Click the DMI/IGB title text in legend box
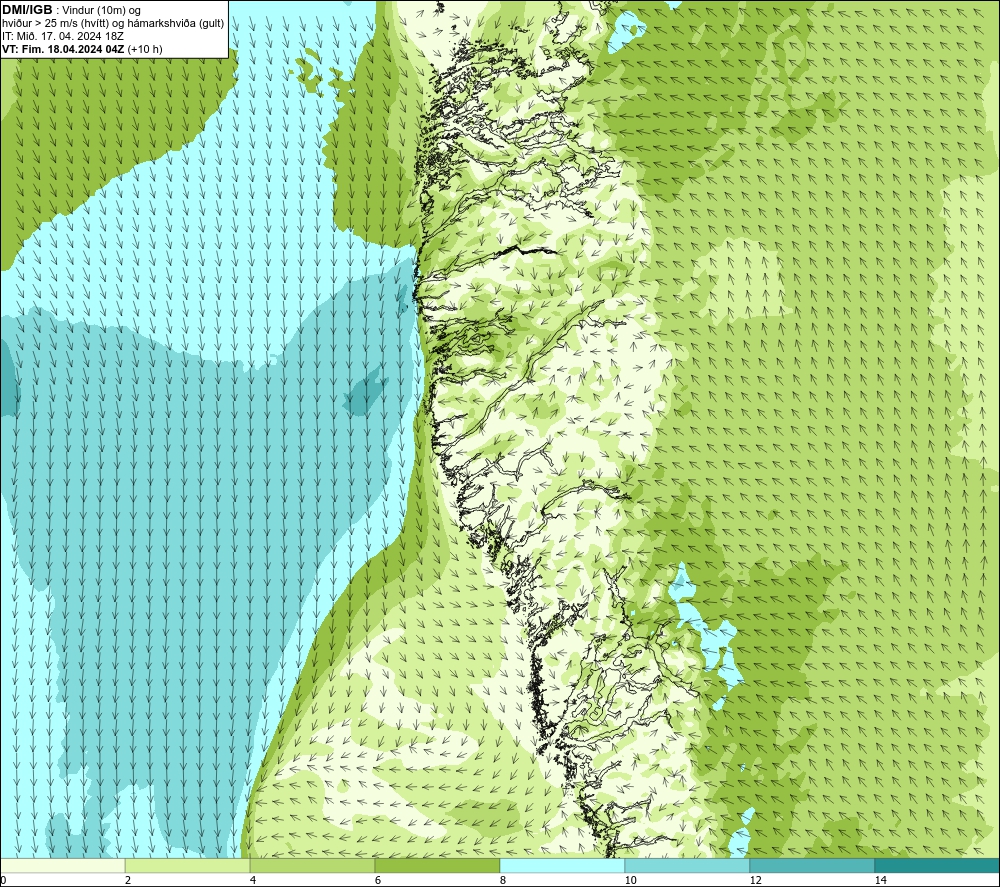 pos(27,10)
